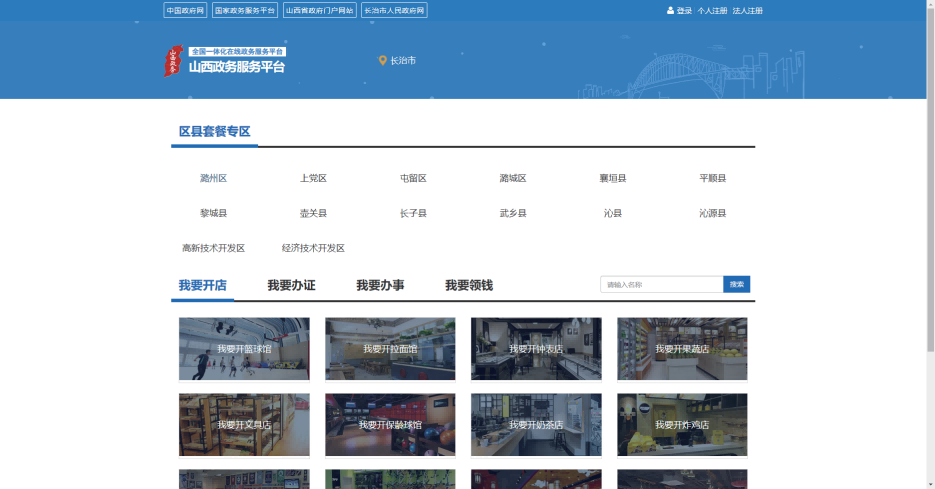This screenshot has width=935, height=489.
Task: Click the 山西政务服务平台 site title
Action: [x=237, y=67]
